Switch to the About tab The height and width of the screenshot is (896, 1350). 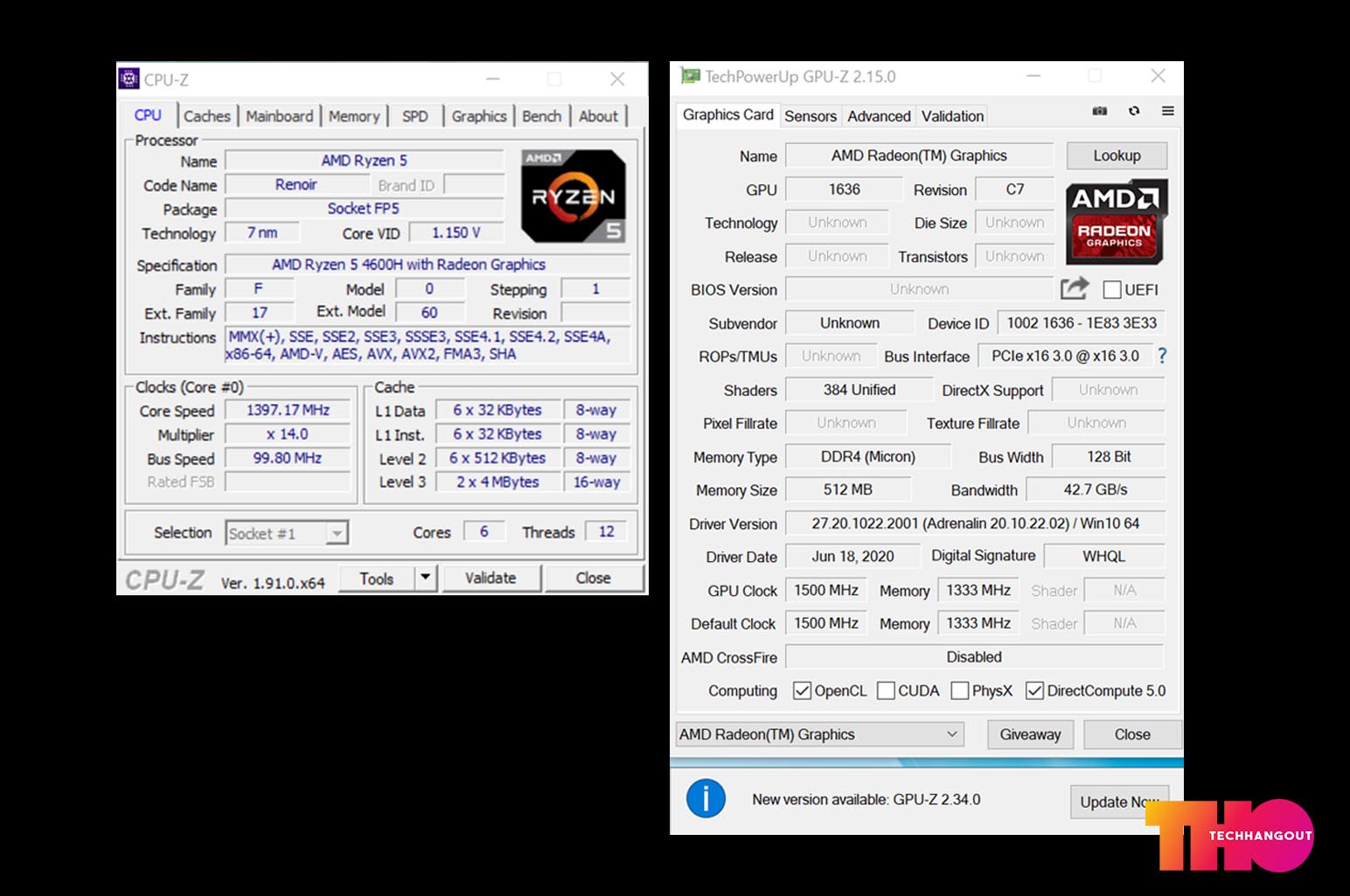[598, 116]
